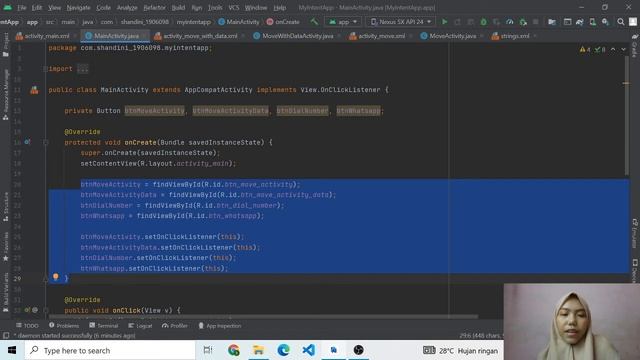Open the Project Structure folder icon
640x360 pixels.
[x=552, y=22]
